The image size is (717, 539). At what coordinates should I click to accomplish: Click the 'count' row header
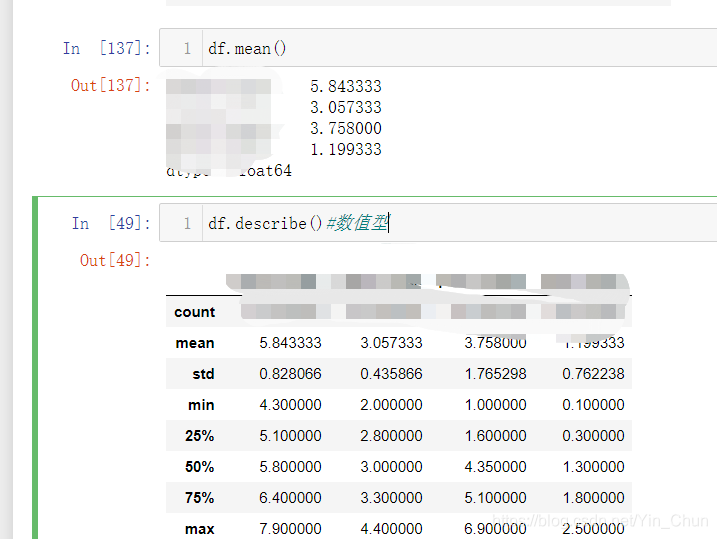(194, 312)
